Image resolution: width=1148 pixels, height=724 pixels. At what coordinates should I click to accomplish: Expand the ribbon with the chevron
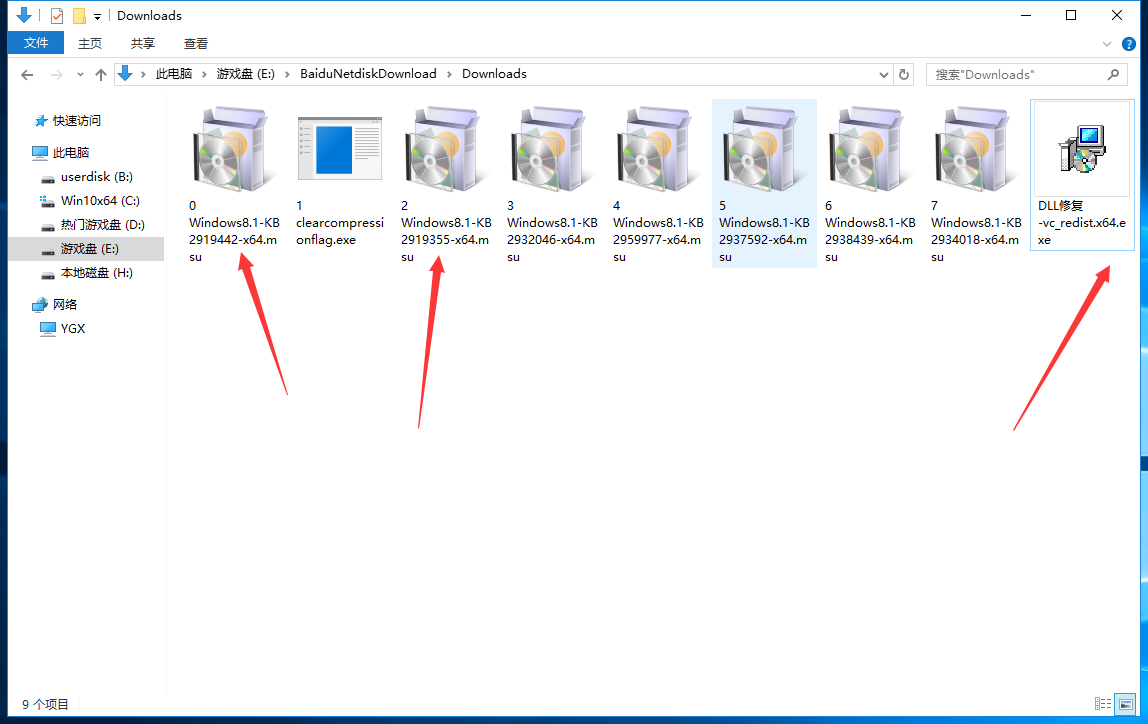tap(1107, 44)
